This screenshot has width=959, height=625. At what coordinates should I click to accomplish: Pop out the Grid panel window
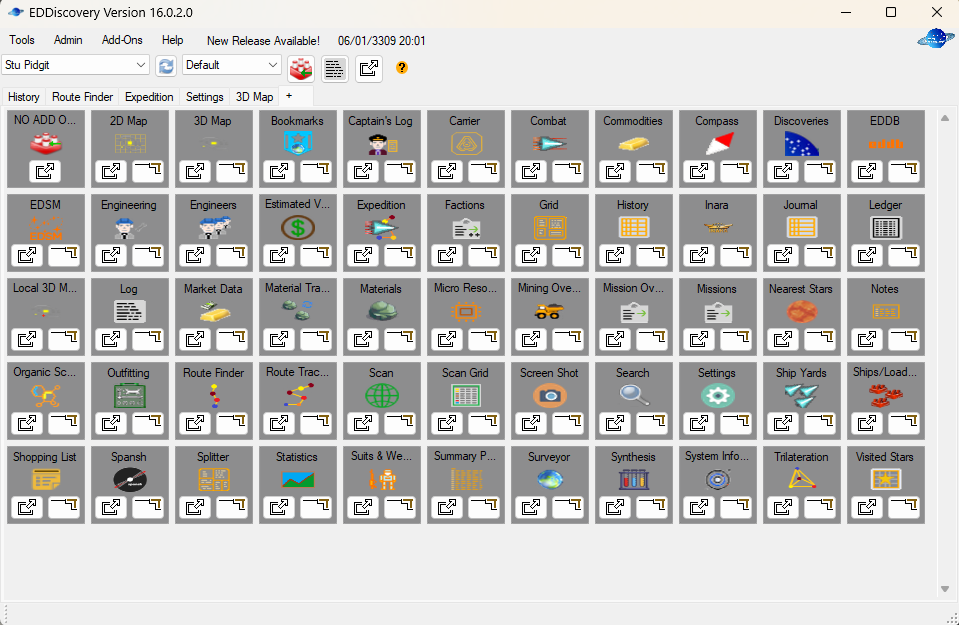tap(531, 255)
